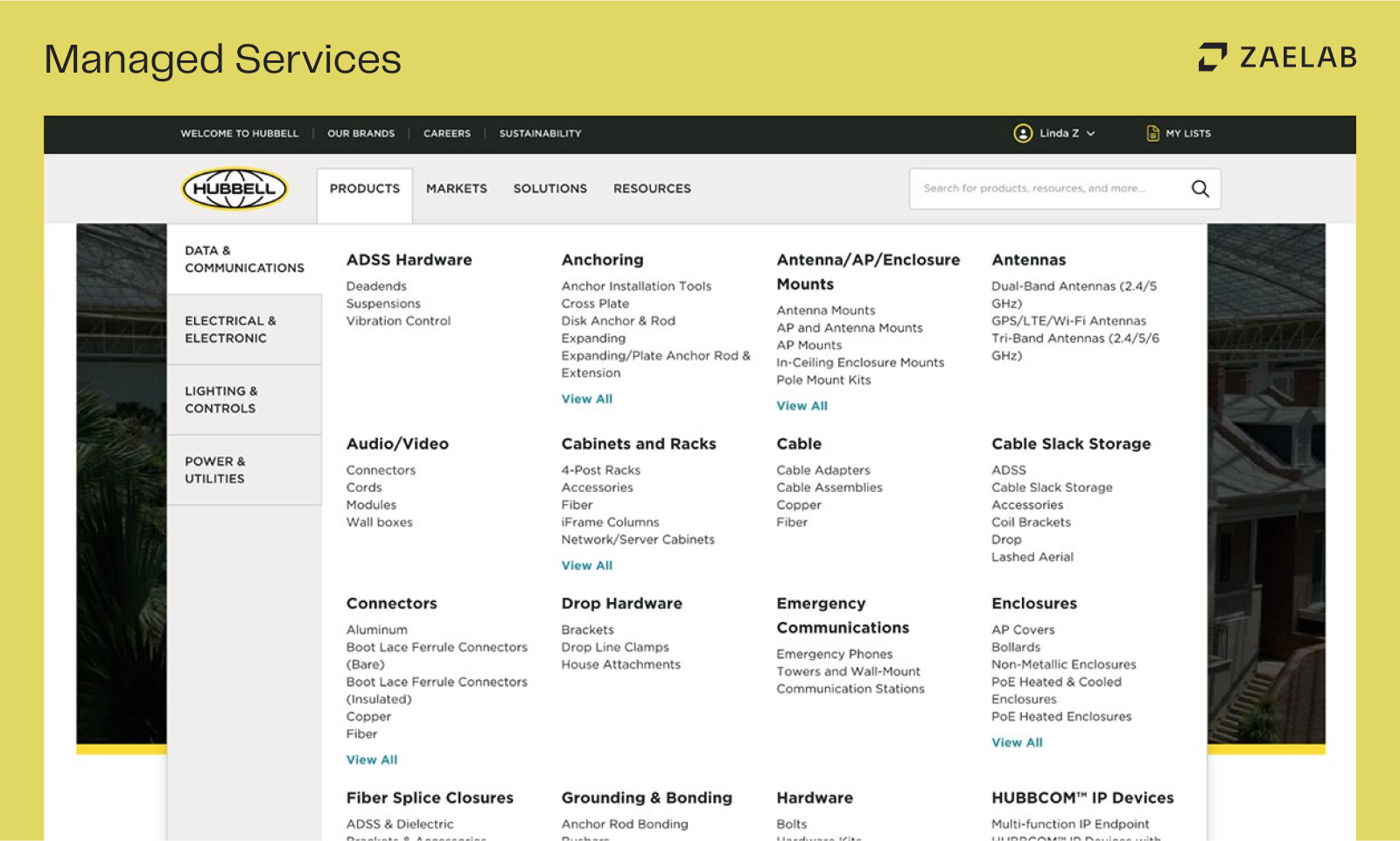The width and height of the screenshot is (1400, 841).
Task: Select Pole Mount Kits
Action: coord(823,380)
